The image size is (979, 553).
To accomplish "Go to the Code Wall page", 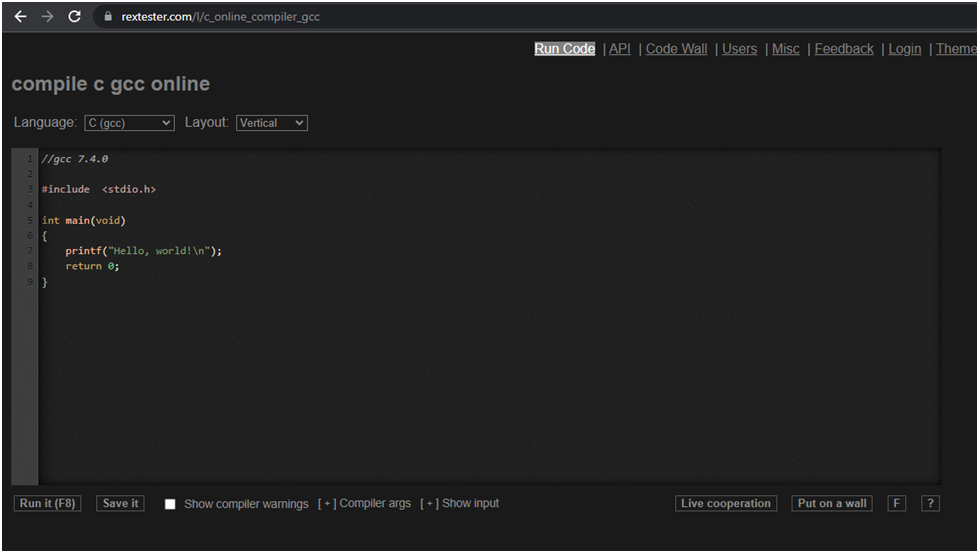I will point(676,49).
